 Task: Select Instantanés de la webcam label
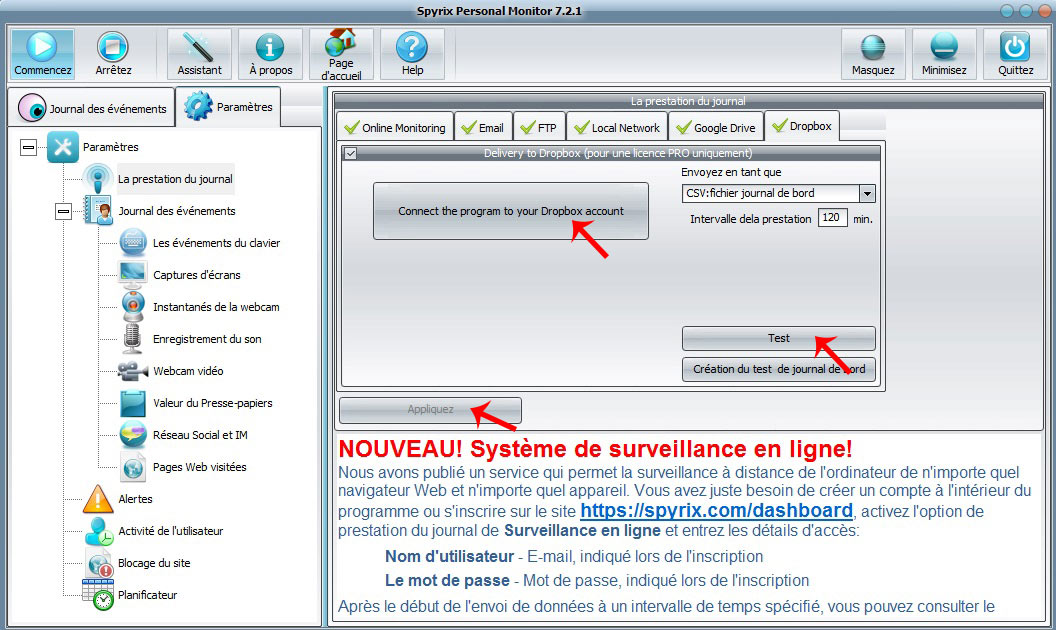216,307
